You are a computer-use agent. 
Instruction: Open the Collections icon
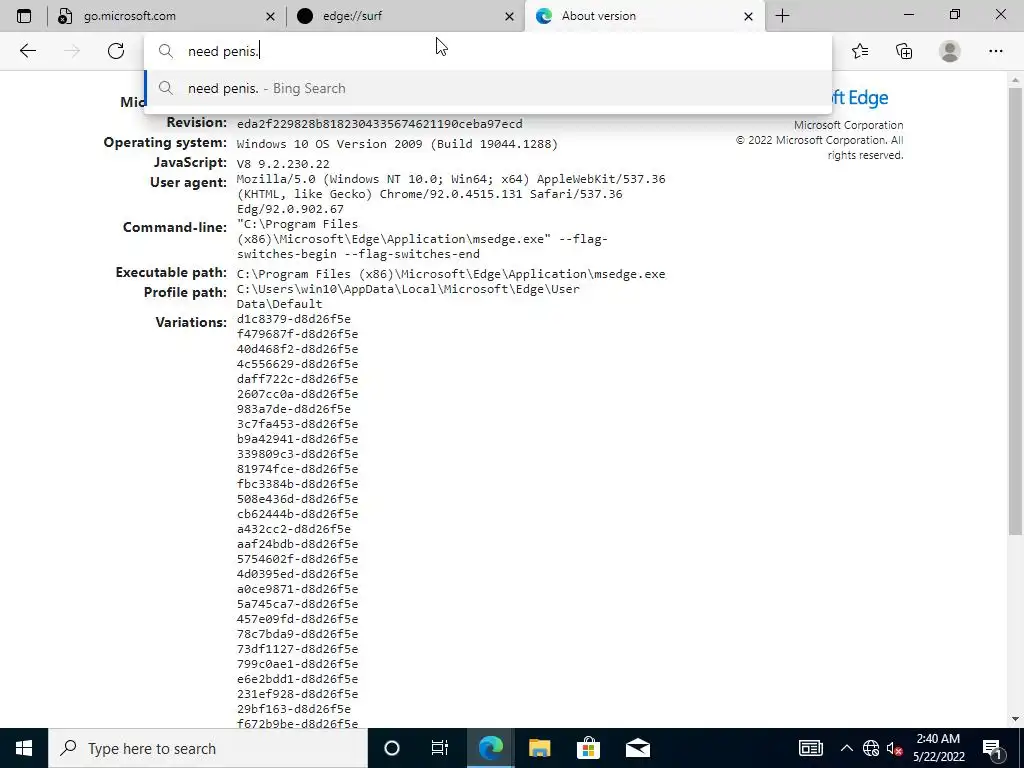click(x=904, y=51)
